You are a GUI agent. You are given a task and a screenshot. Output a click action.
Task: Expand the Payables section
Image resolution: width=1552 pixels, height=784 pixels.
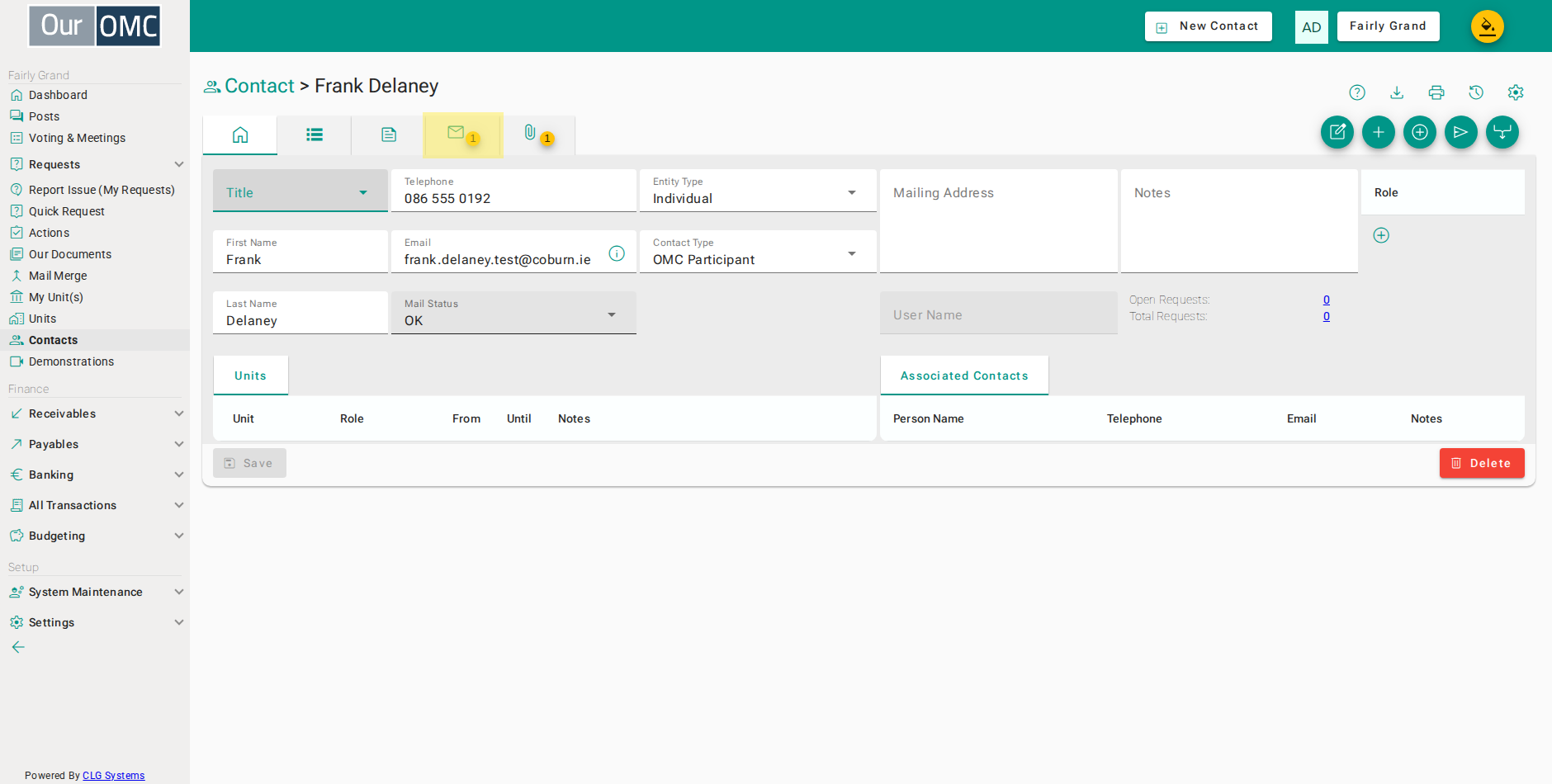(95, 444)
